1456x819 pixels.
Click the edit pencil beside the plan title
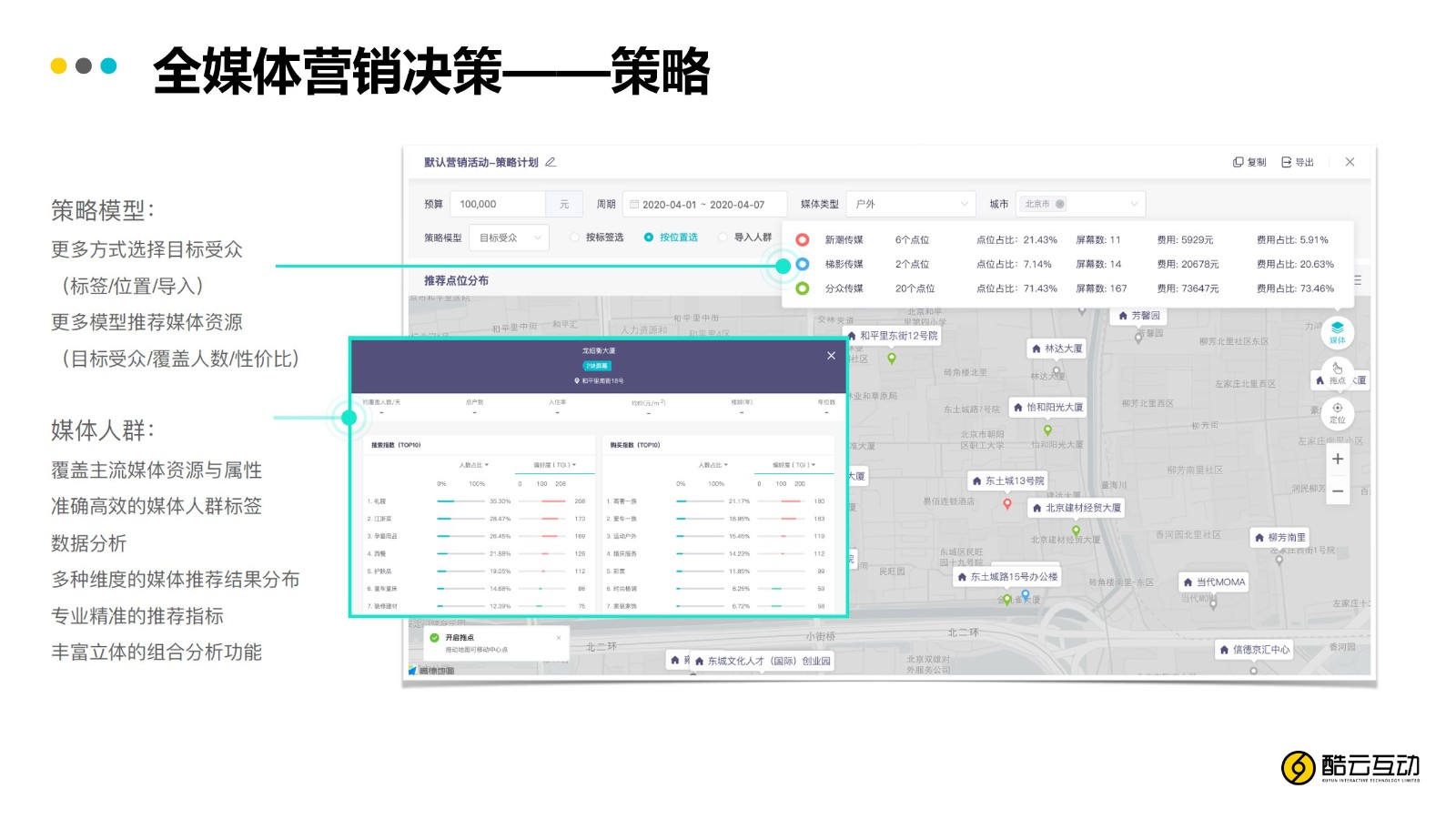point(551,162)
